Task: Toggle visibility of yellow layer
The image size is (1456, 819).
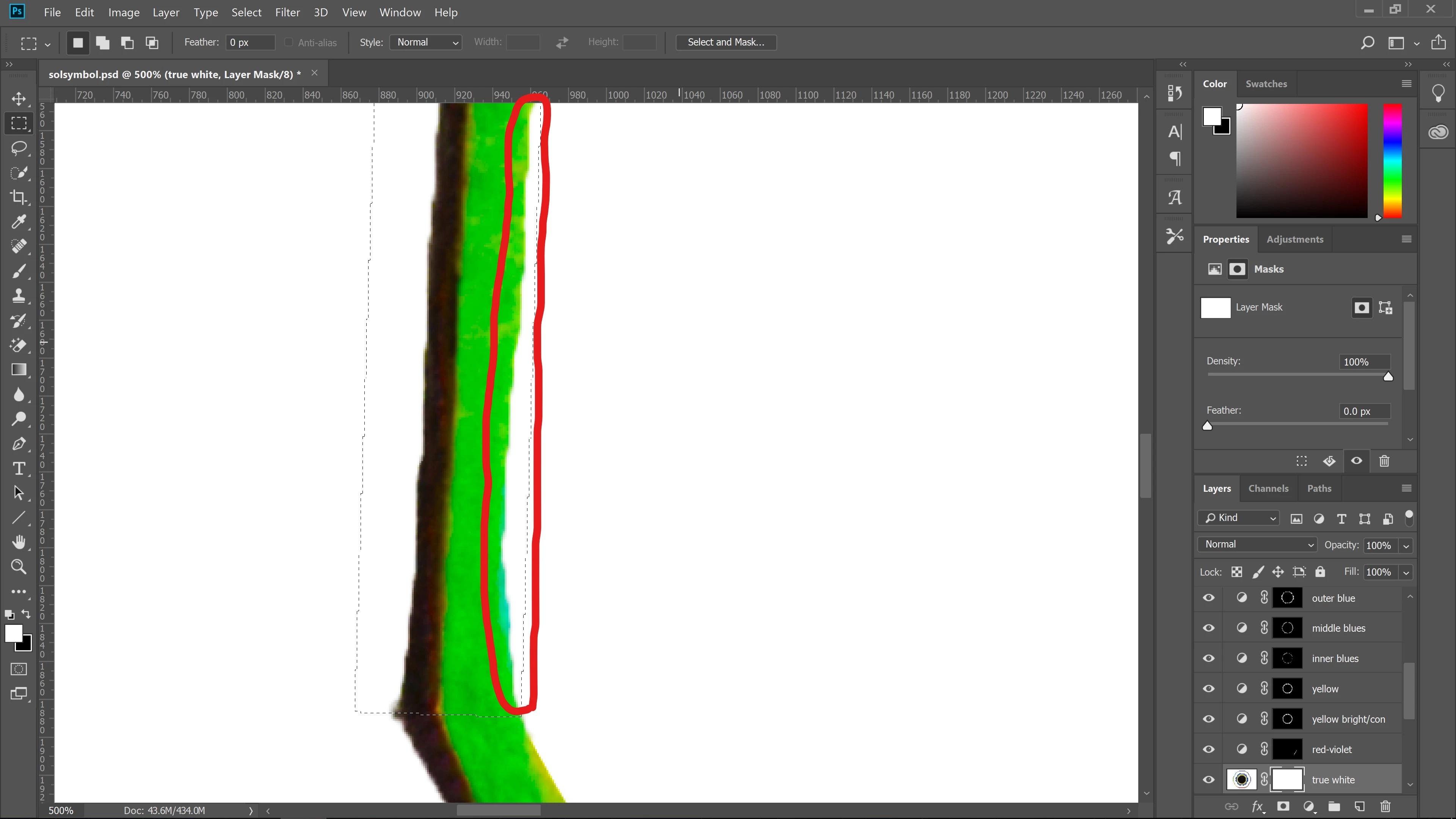Action: (x=1208, y=689)
